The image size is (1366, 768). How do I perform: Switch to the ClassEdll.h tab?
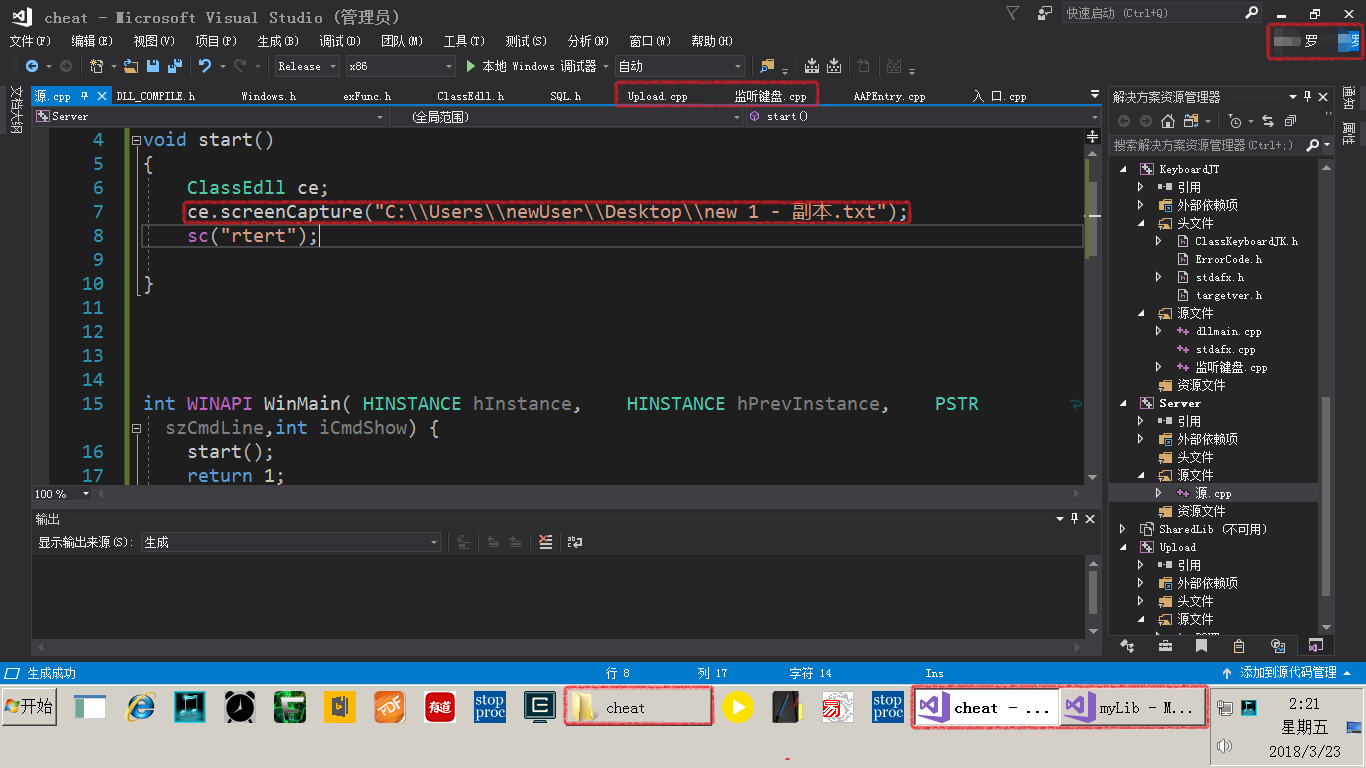[470, 97]
